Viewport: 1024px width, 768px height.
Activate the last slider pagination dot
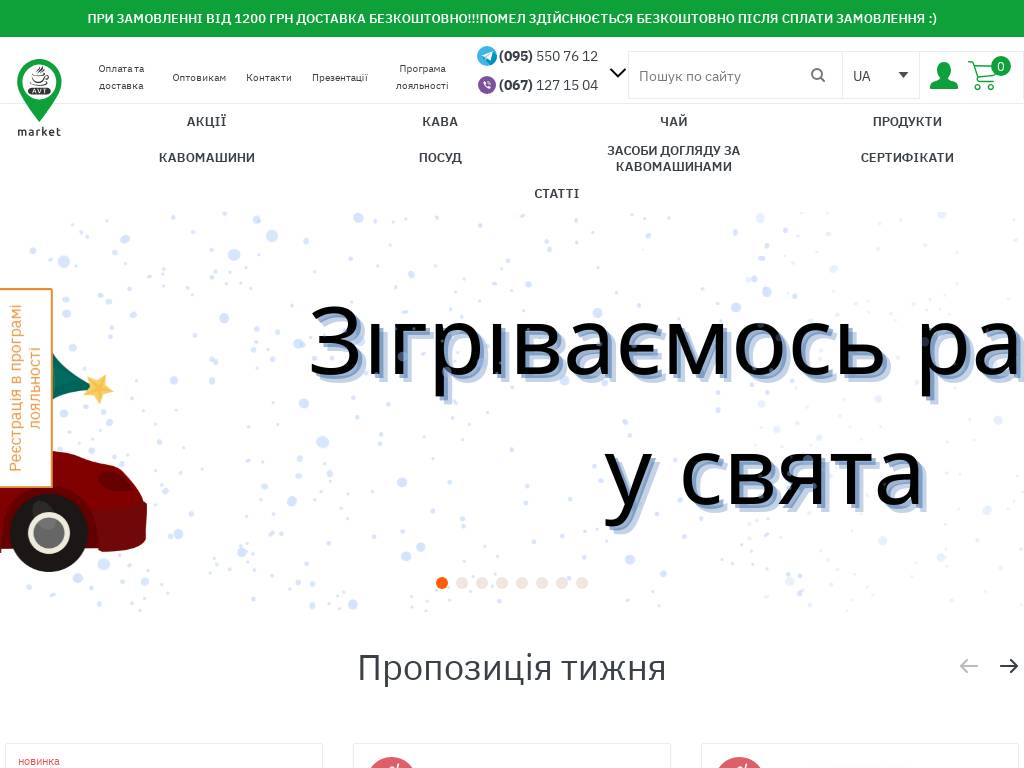pos(582,583)
